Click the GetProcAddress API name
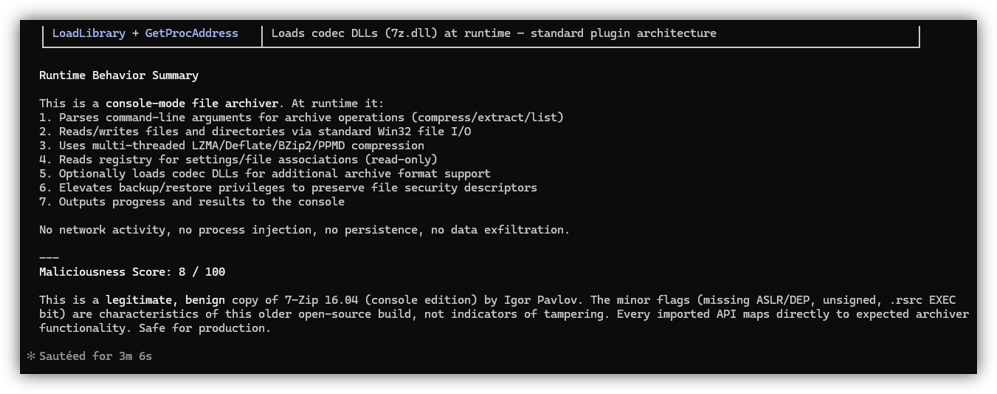 pos(191,33)
